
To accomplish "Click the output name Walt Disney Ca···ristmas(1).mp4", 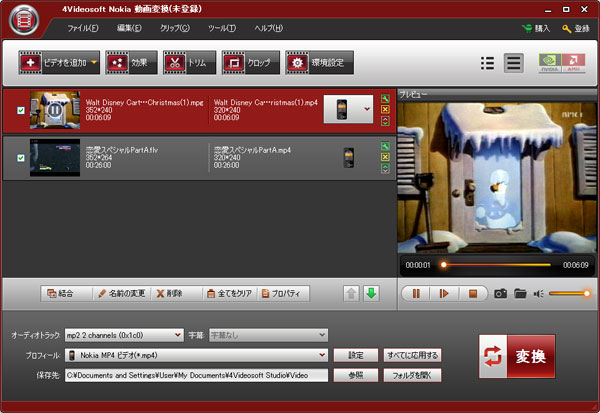I will point(266,103).
